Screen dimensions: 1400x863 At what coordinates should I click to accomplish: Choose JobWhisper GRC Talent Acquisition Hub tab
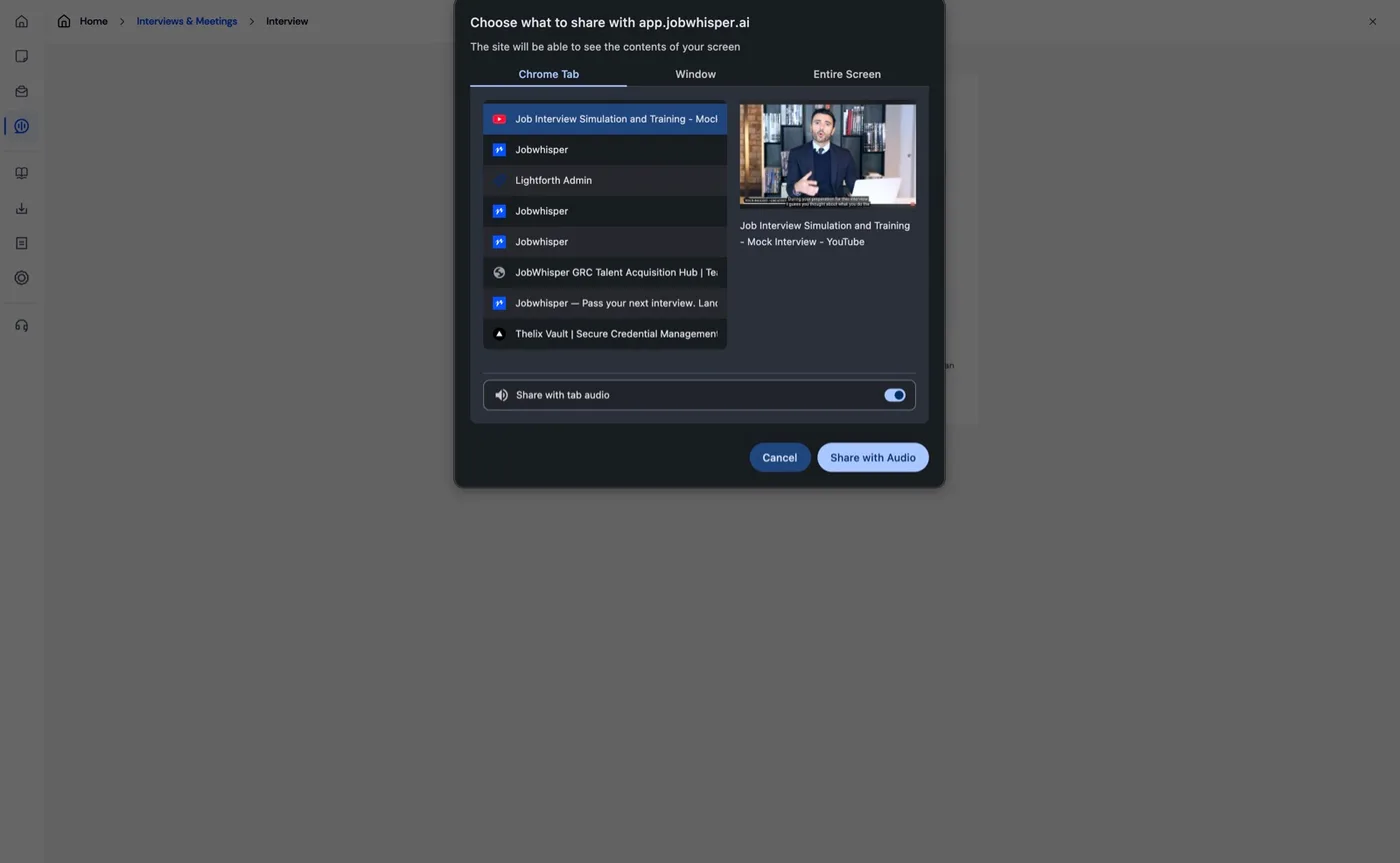tap(605, 272)
